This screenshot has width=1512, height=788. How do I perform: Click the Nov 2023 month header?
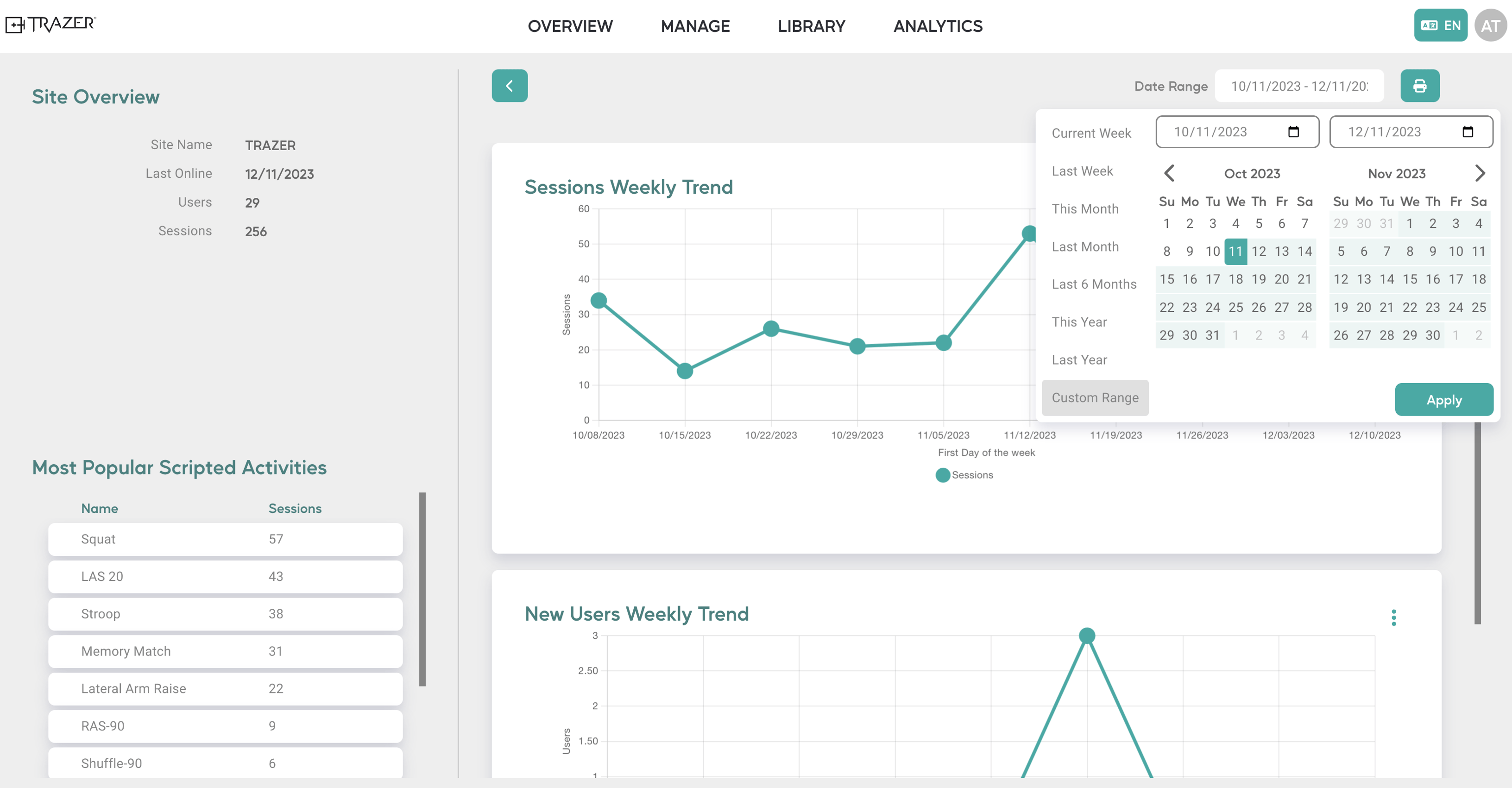[x=1396, y=173]
